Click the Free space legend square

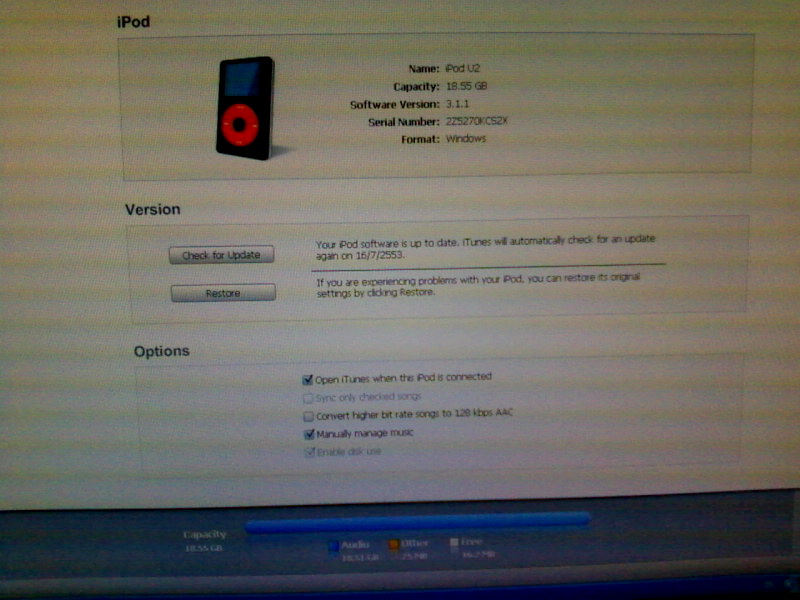tap(454, 544)
